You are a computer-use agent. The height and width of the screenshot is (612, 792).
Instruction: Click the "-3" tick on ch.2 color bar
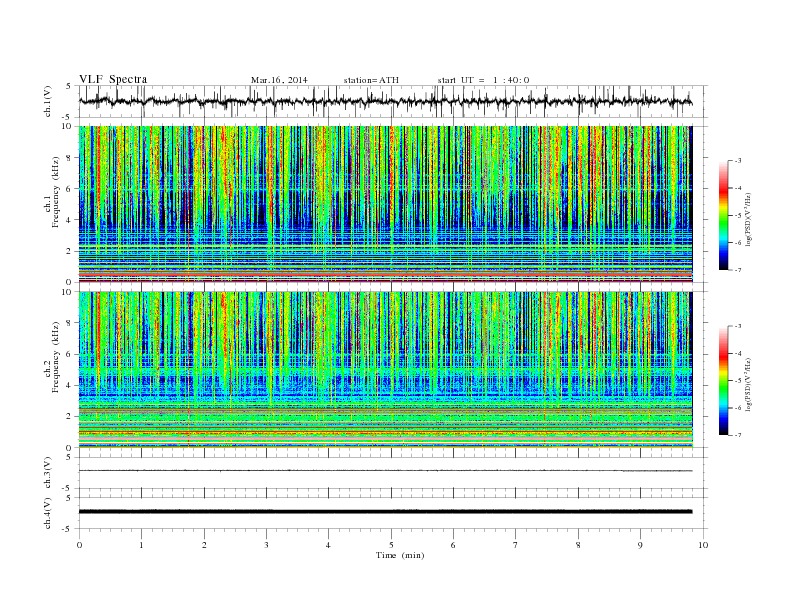pyautogui.click(x=737, y=326)
